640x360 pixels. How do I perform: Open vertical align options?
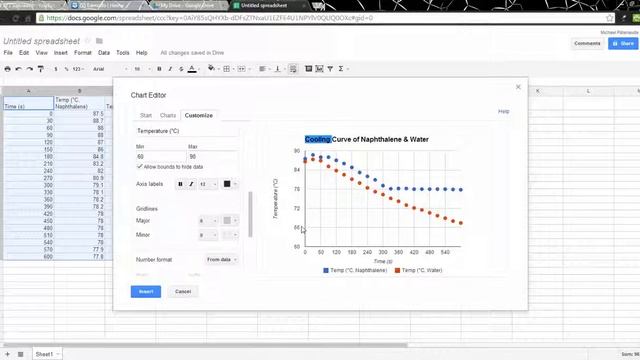[x=279, y=69]
